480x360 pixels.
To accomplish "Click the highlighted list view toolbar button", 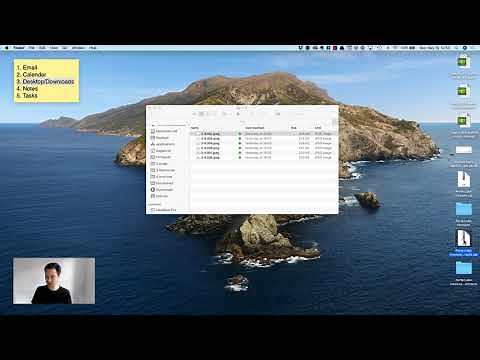I will (x=201, y=114).
